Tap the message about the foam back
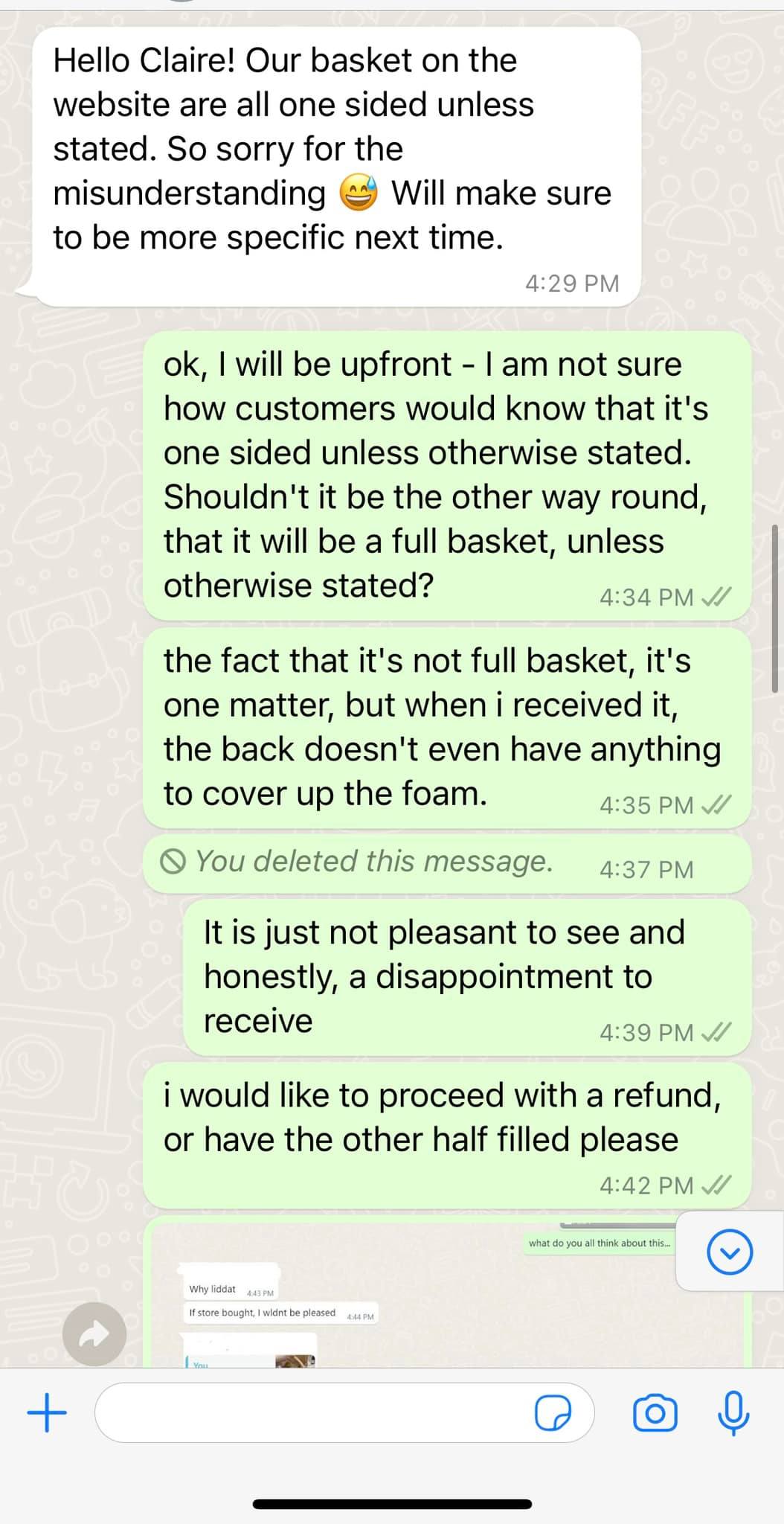The height and width of the screenshot is (1524, 784). point(447,728)
